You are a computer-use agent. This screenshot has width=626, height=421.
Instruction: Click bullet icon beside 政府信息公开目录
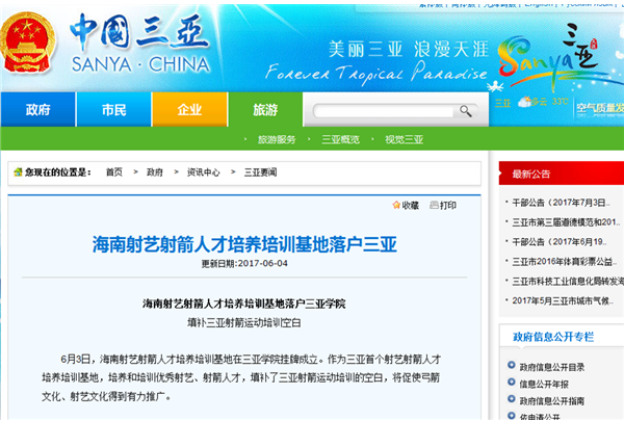(x=511, y=365)
